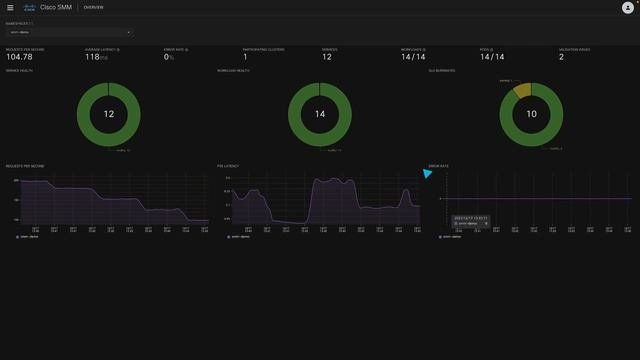Click the 118 ms average latency value
Viewport: 640px width, 360px height.
(96, 57)
